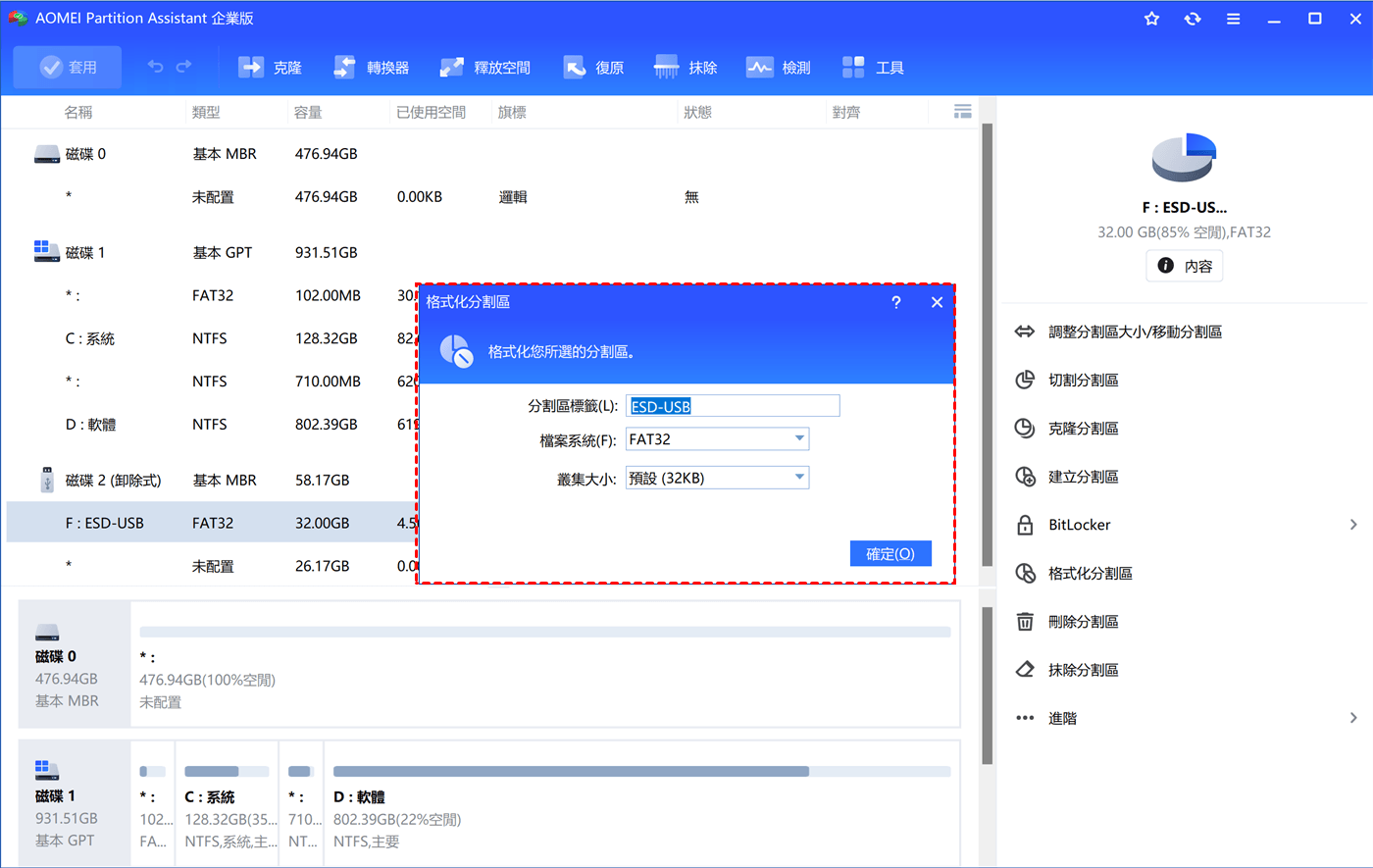Click the Properties (內容) button
Image resolution: width=1373 pixels, height=868 pixels.
[1185, 266]
